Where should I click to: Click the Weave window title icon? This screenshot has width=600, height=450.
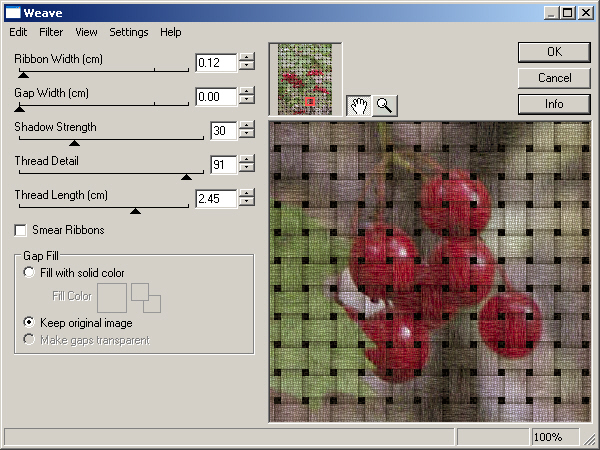point(13,13)
